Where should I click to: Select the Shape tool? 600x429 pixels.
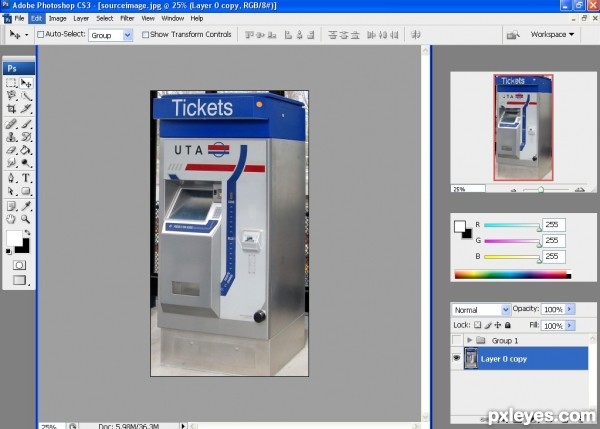click(x=26, y=191)
